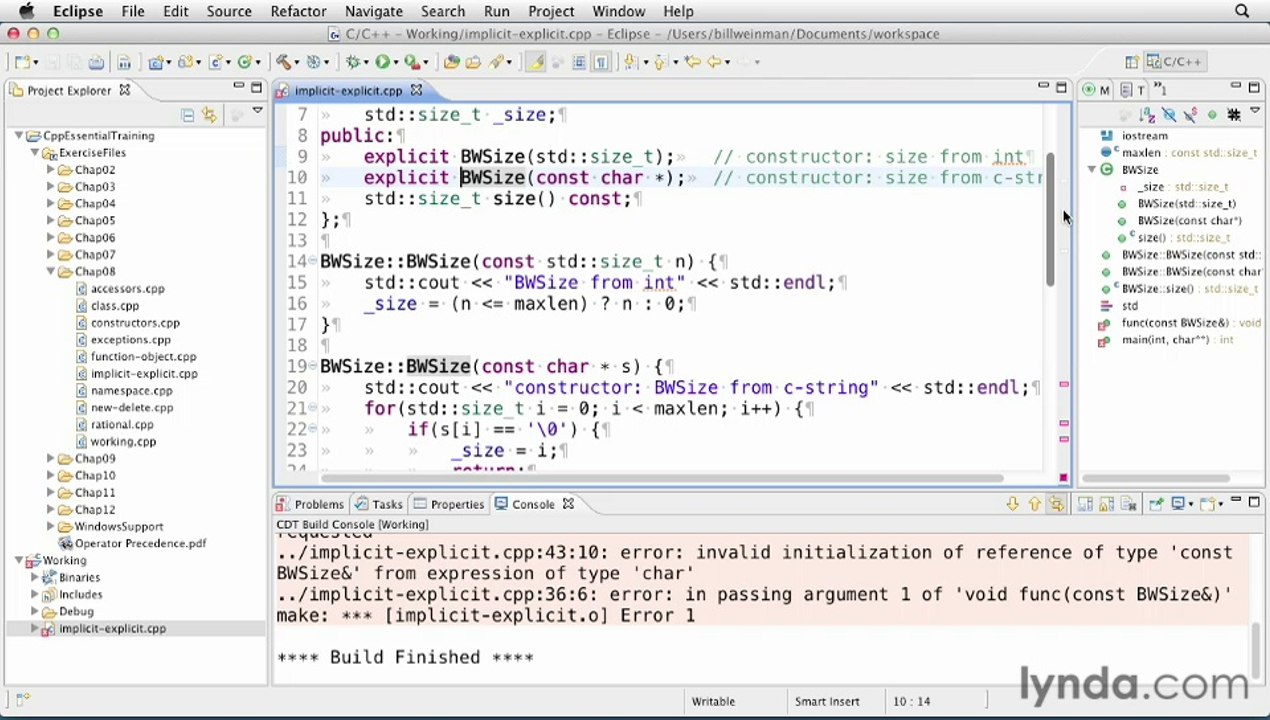Click the Print icon in main toolbar
This screenshot has width=1270, height=720.
tap(96, 62)
